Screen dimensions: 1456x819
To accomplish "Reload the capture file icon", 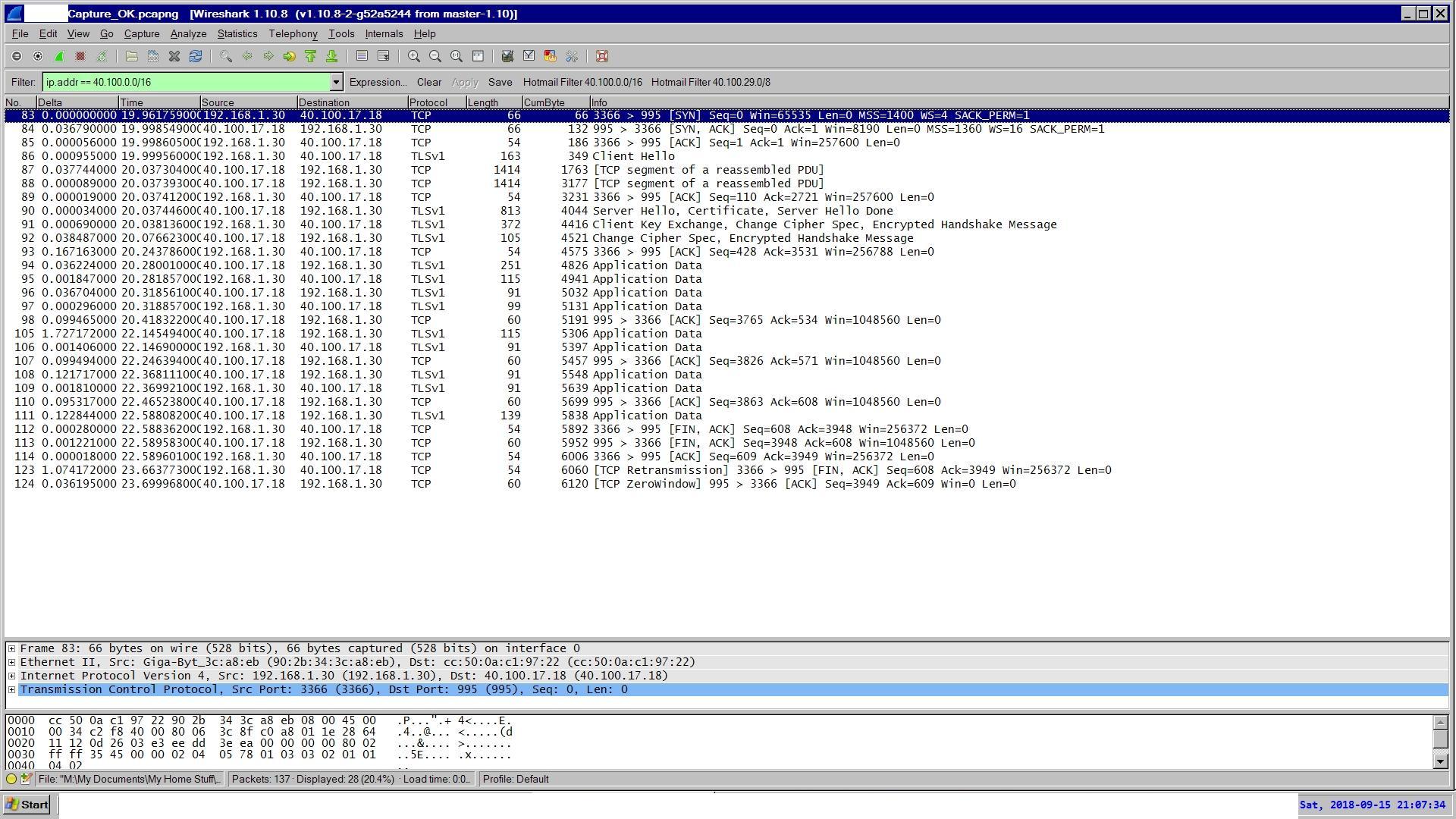I will (x=196, y=56).
